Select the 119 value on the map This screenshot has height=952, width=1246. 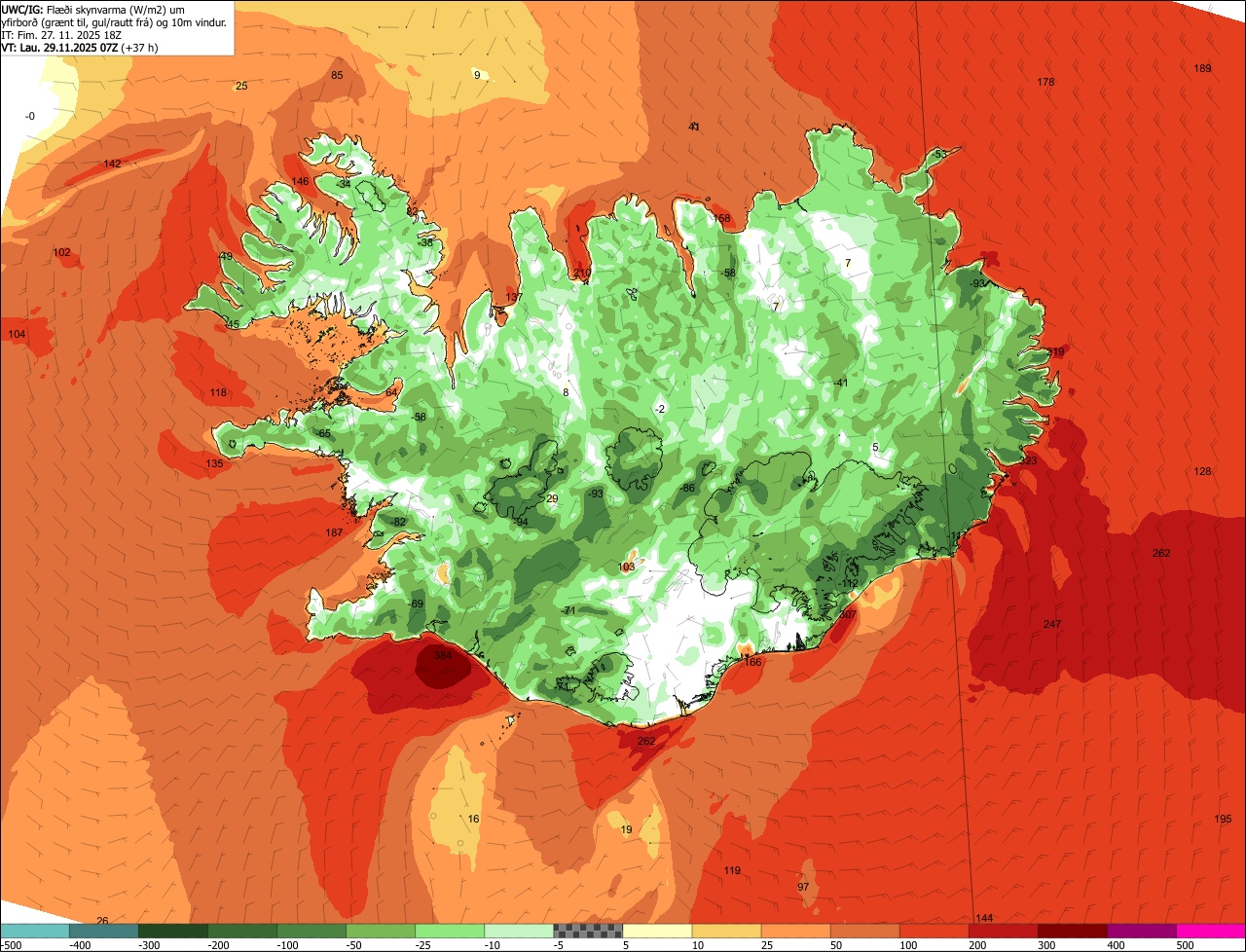tap(732, 870)
